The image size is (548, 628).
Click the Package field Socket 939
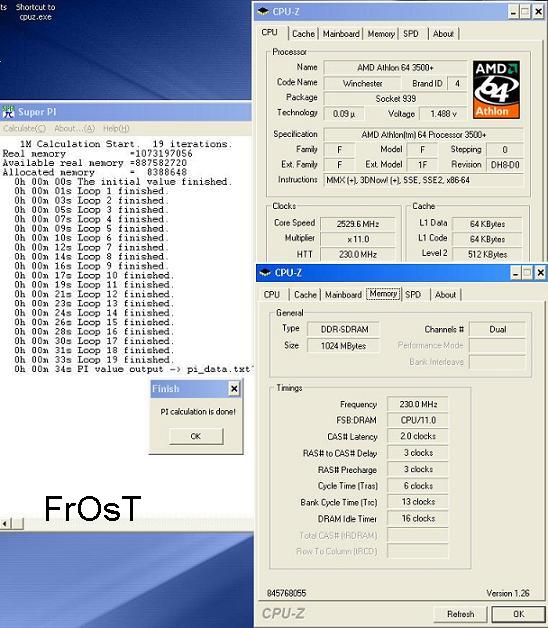tap(395, 99)
